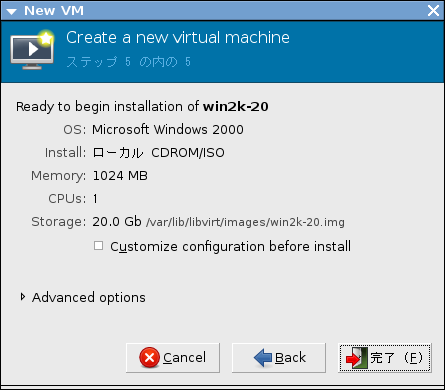Select the storage path /var/lib/libvirt/images/win2k-20.img

pos(245,222)
